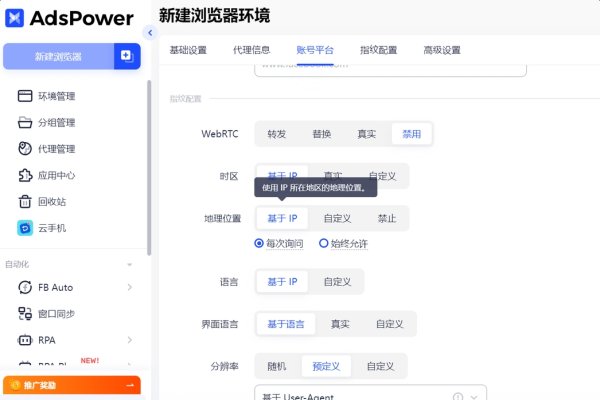Click the info icon in resolution dropdown
This screenshot has height=400, width=600.
(458, 397)
